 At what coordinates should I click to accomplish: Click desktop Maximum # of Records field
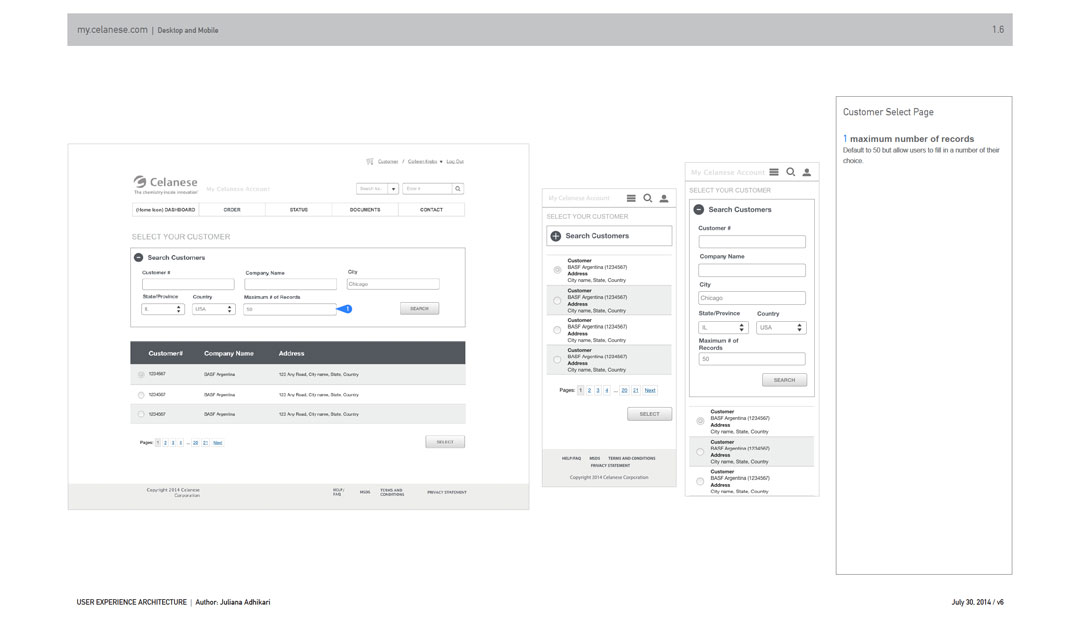point(290,309)
